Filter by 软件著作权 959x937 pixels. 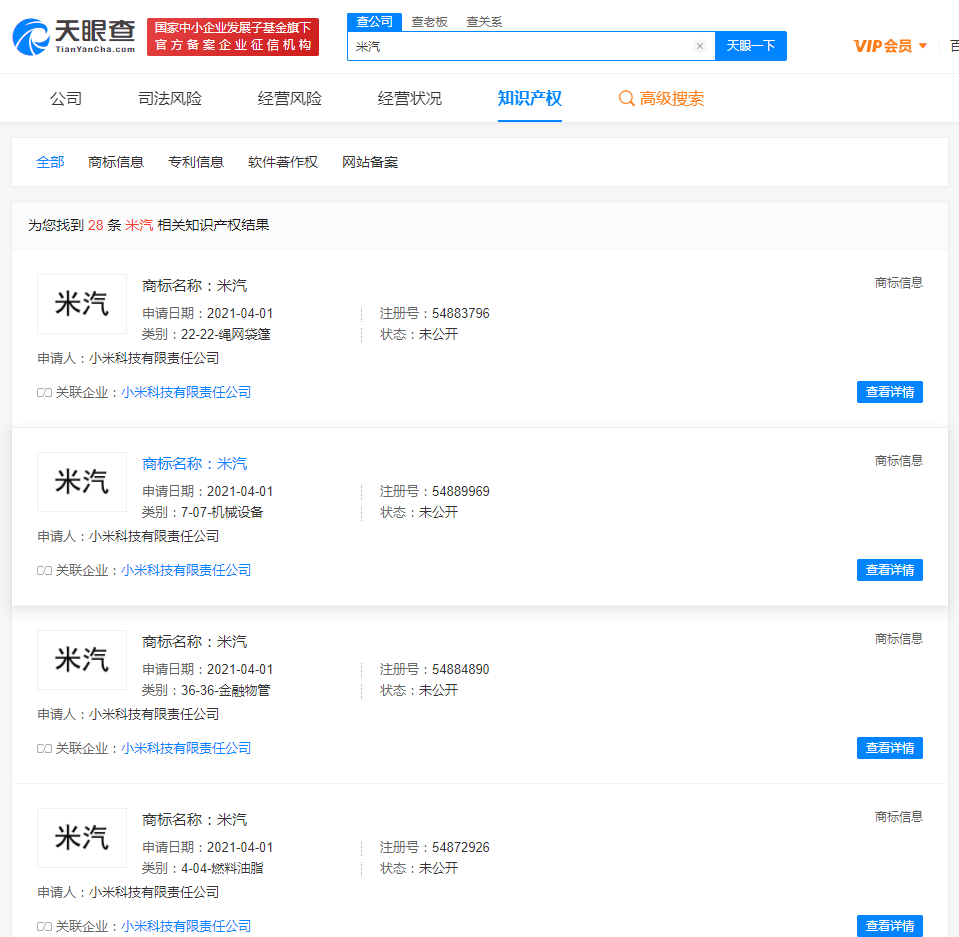coord(283,162)
